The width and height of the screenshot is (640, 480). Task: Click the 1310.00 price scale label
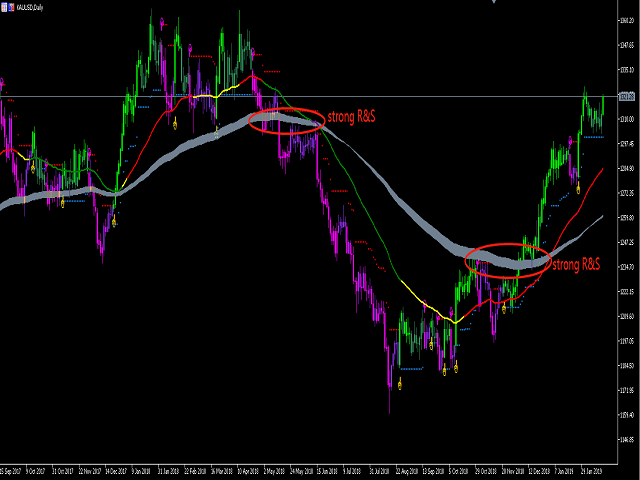tap(627, 119)
